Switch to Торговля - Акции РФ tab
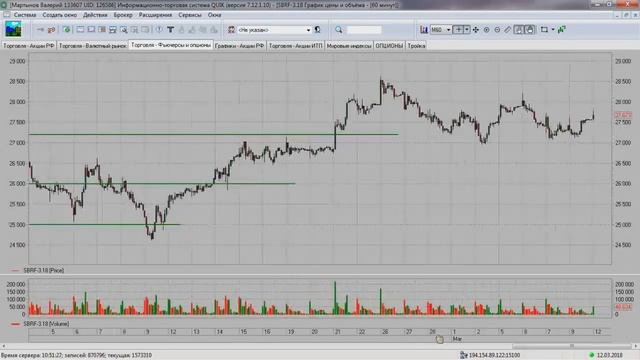The width and height of the screenshot is (640, 360). tap(29, 46)
